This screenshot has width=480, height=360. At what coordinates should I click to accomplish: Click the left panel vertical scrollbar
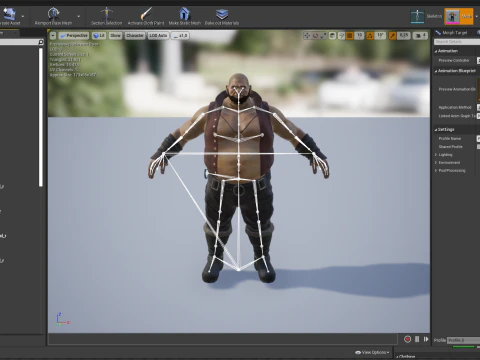point(41,117)
